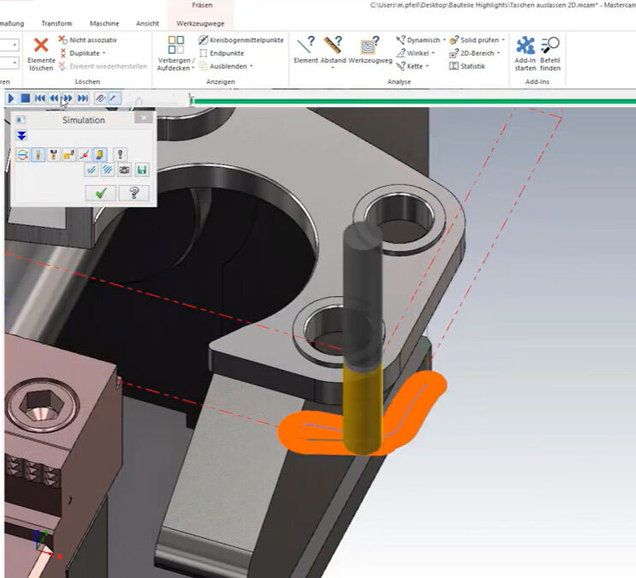Expand the Winkel dropdown arrow

coord(433,53)
